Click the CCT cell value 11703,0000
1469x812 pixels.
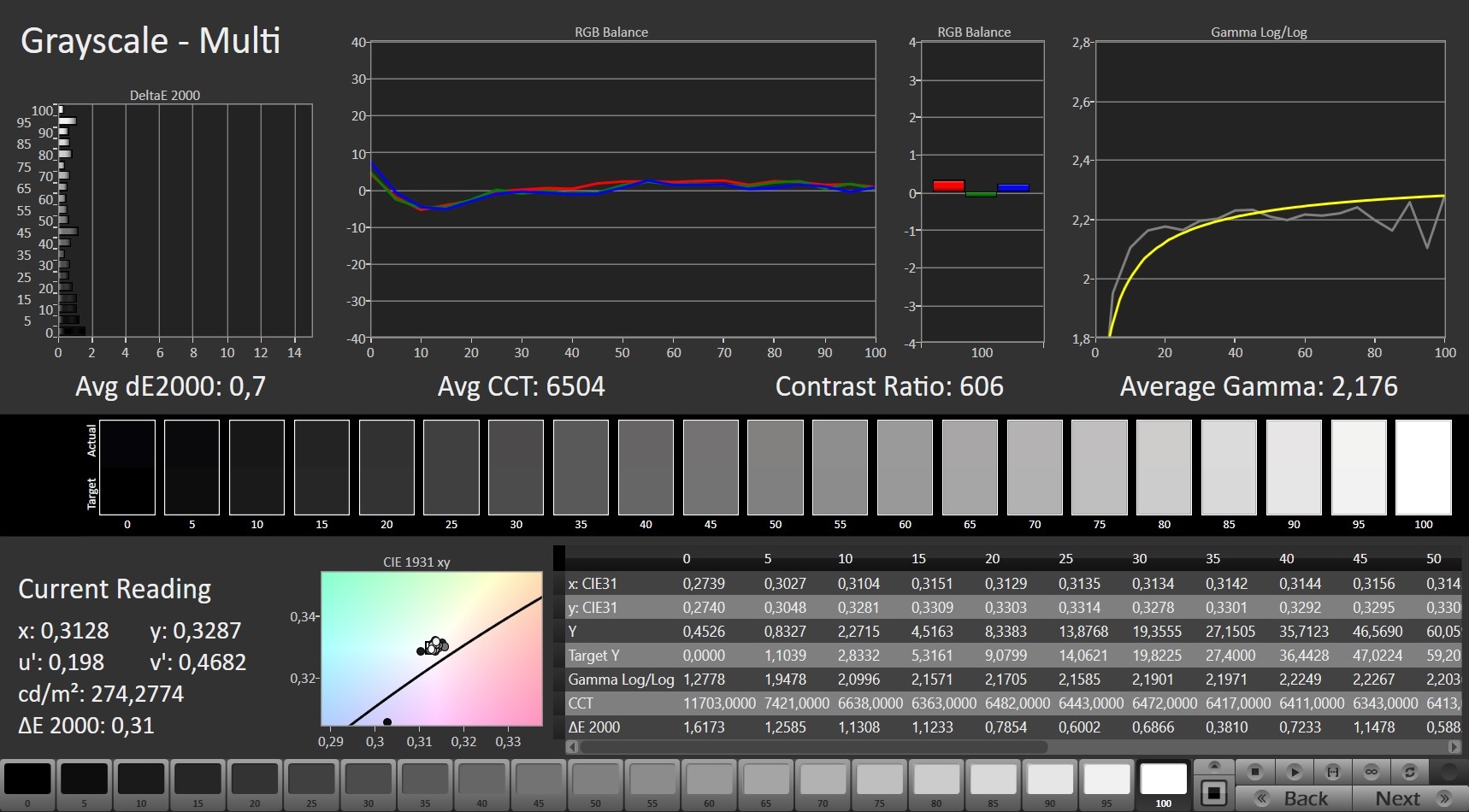coord(719,703)
